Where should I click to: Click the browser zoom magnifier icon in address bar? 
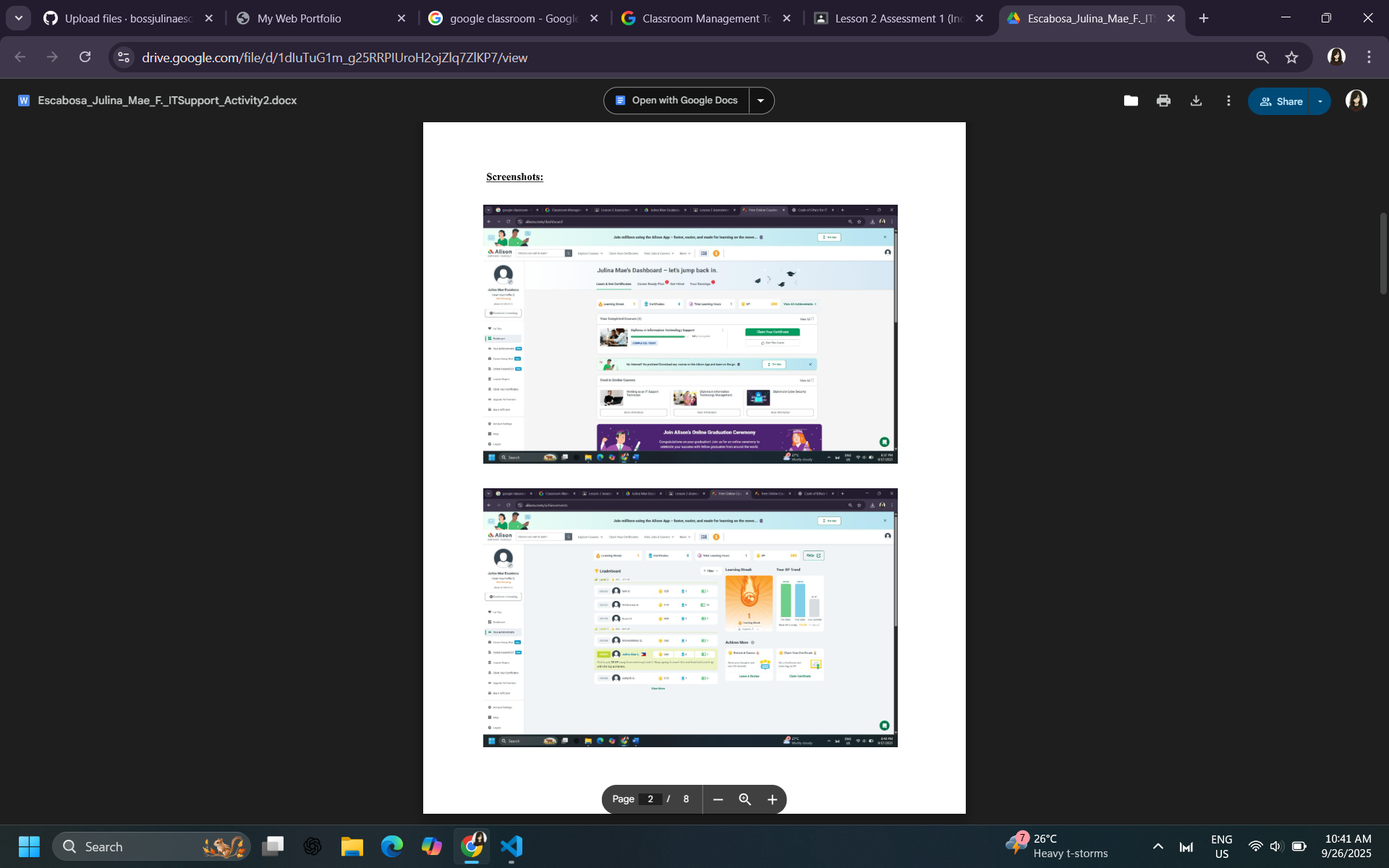coord(1262,57)
